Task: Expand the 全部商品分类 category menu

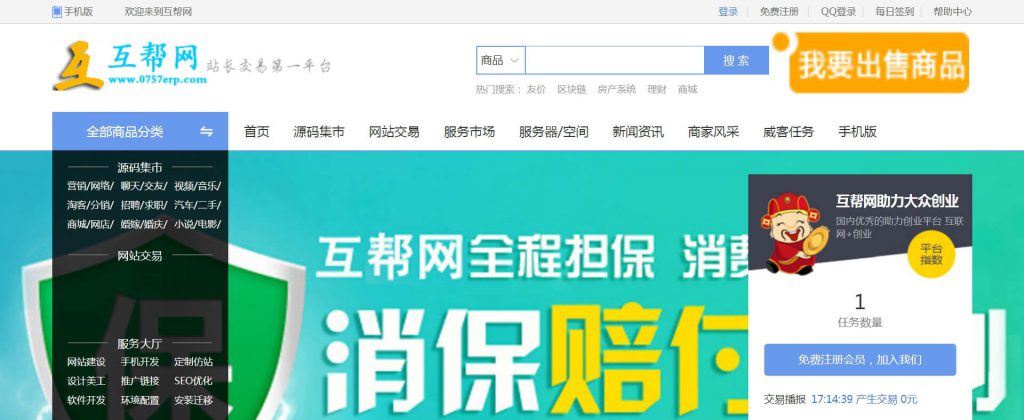Action: 140,131
